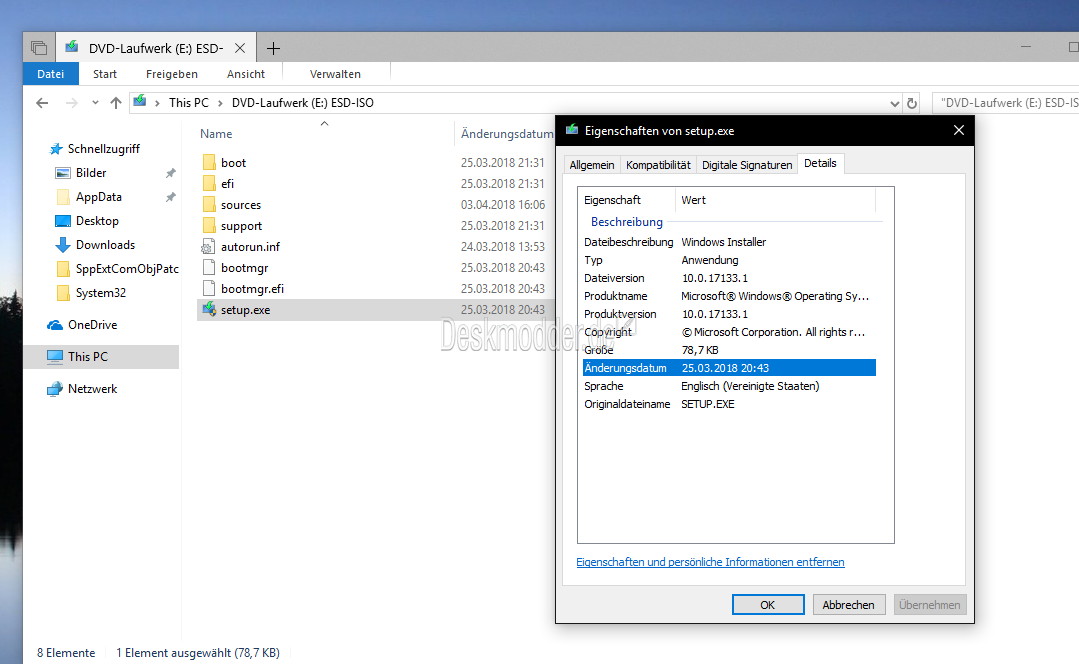The width and height of the screenshot is (1079, 664).
Task: Select the Sprache property row
Action: [x=729, y=386]
